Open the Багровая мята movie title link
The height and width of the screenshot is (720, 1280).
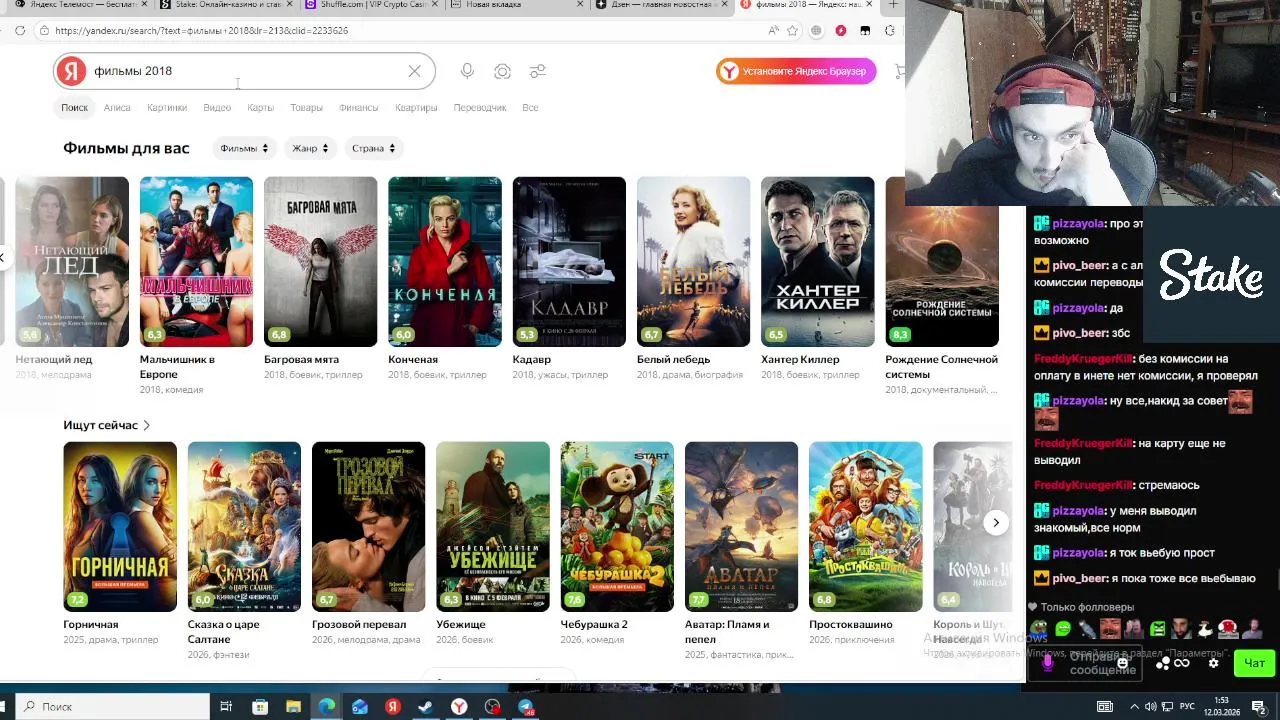301,359
